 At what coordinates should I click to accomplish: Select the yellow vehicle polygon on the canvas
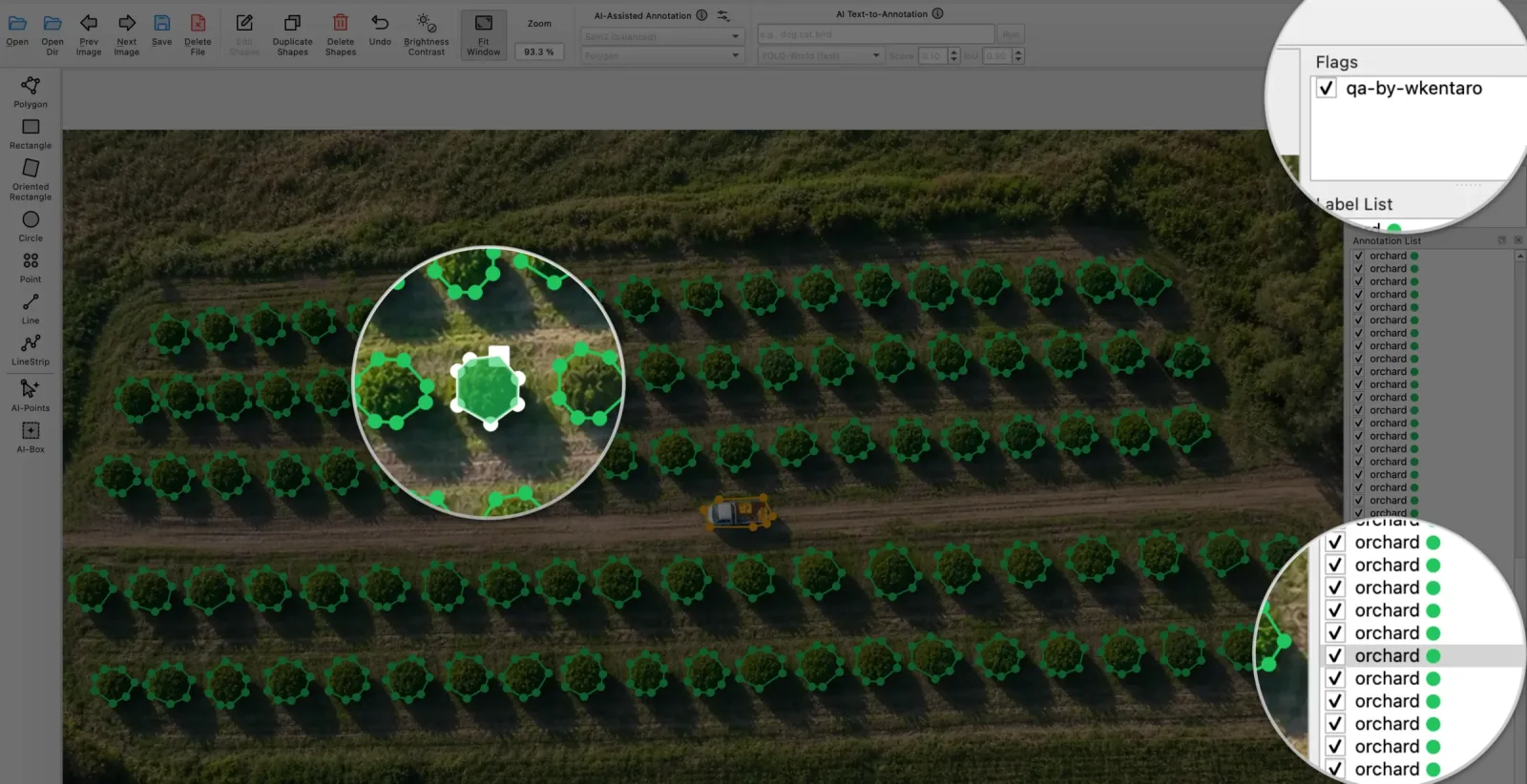[738, 512]
